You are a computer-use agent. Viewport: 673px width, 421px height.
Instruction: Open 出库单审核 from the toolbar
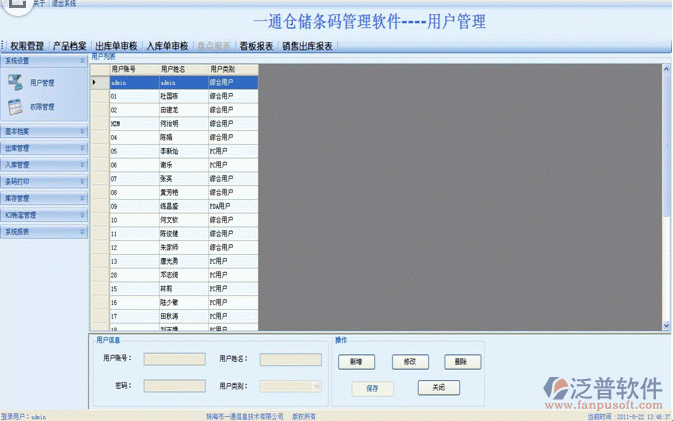pyautogui.click(x=116, y=46)
